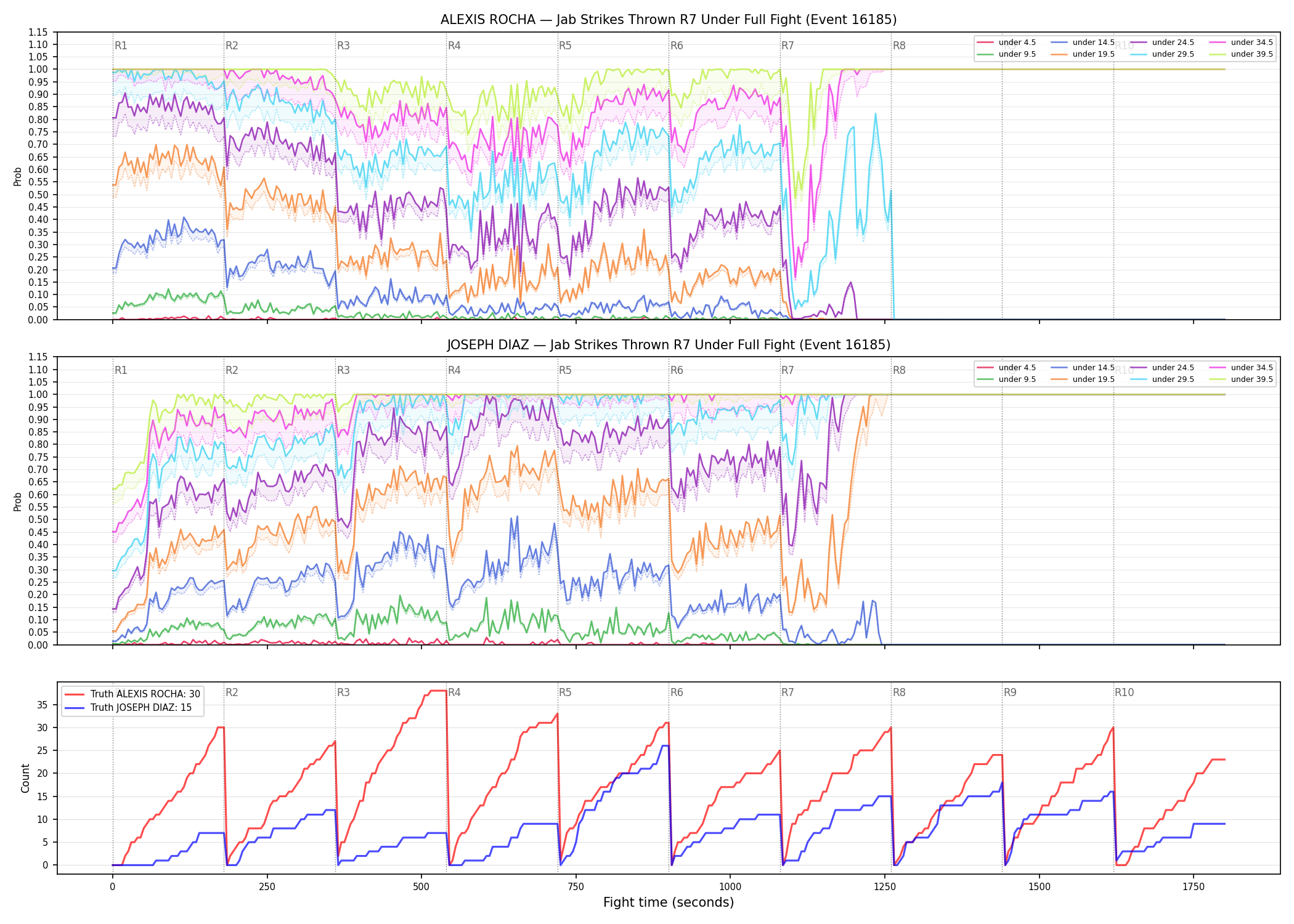Click the JOSEPH DIAZ Jab Strikes chart title

669,345
